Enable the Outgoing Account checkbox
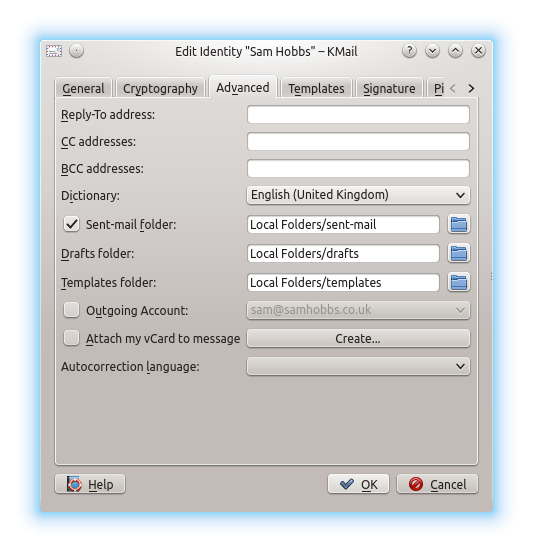533x552 pixels. coord(71,310)
